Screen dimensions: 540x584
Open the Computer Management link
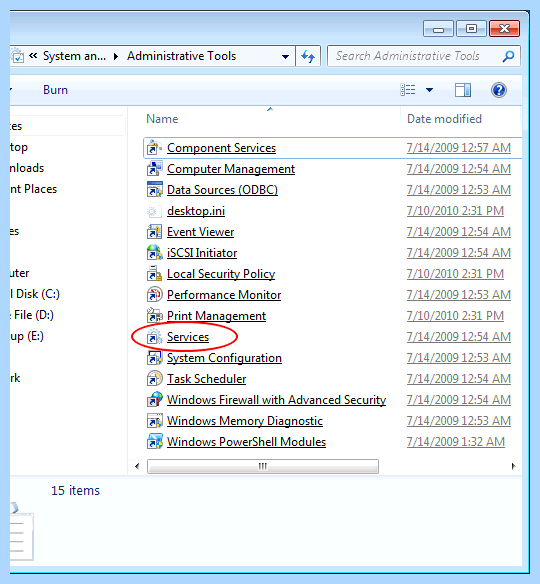tap(231, 169)
